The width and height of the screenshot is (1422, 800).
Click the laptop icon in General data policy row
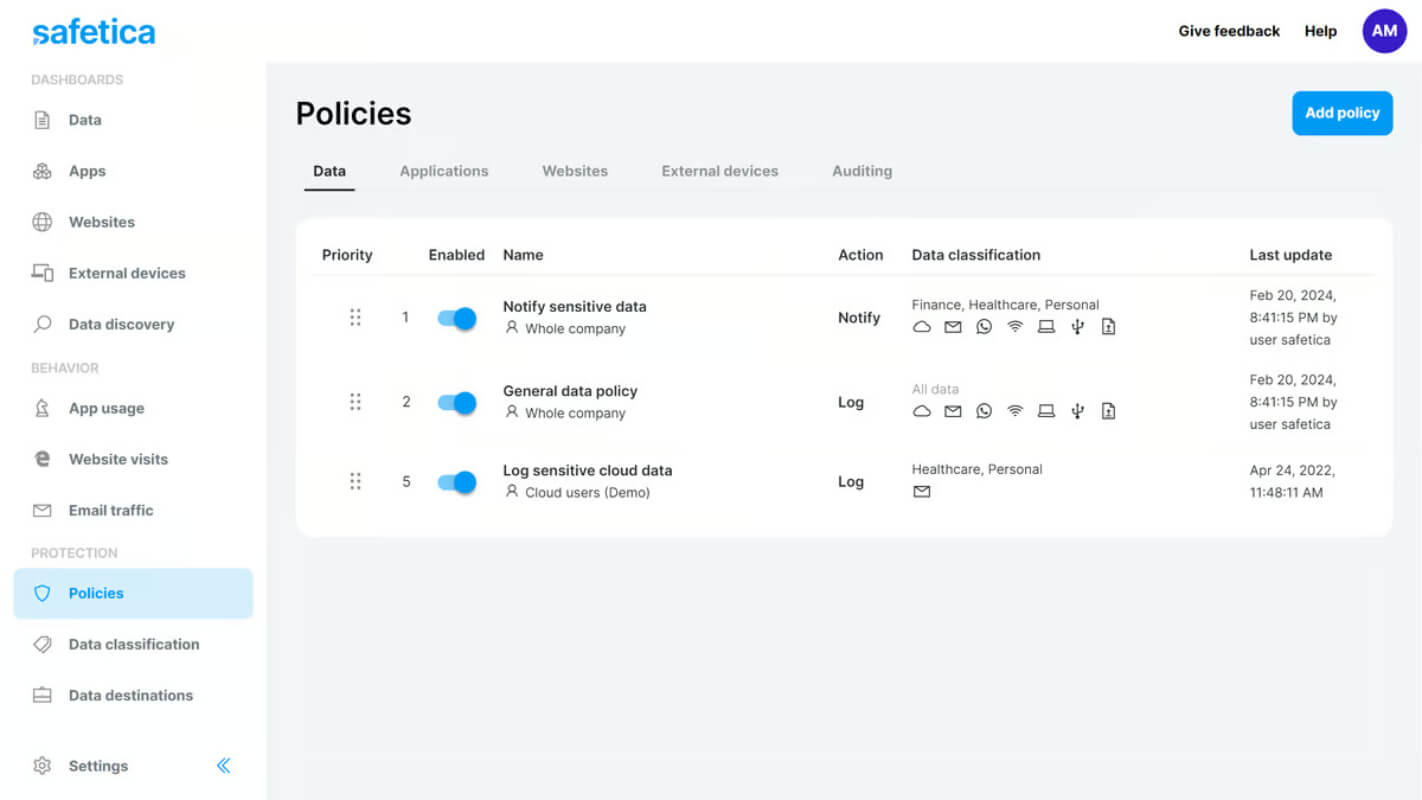(x=1046, y=411)
